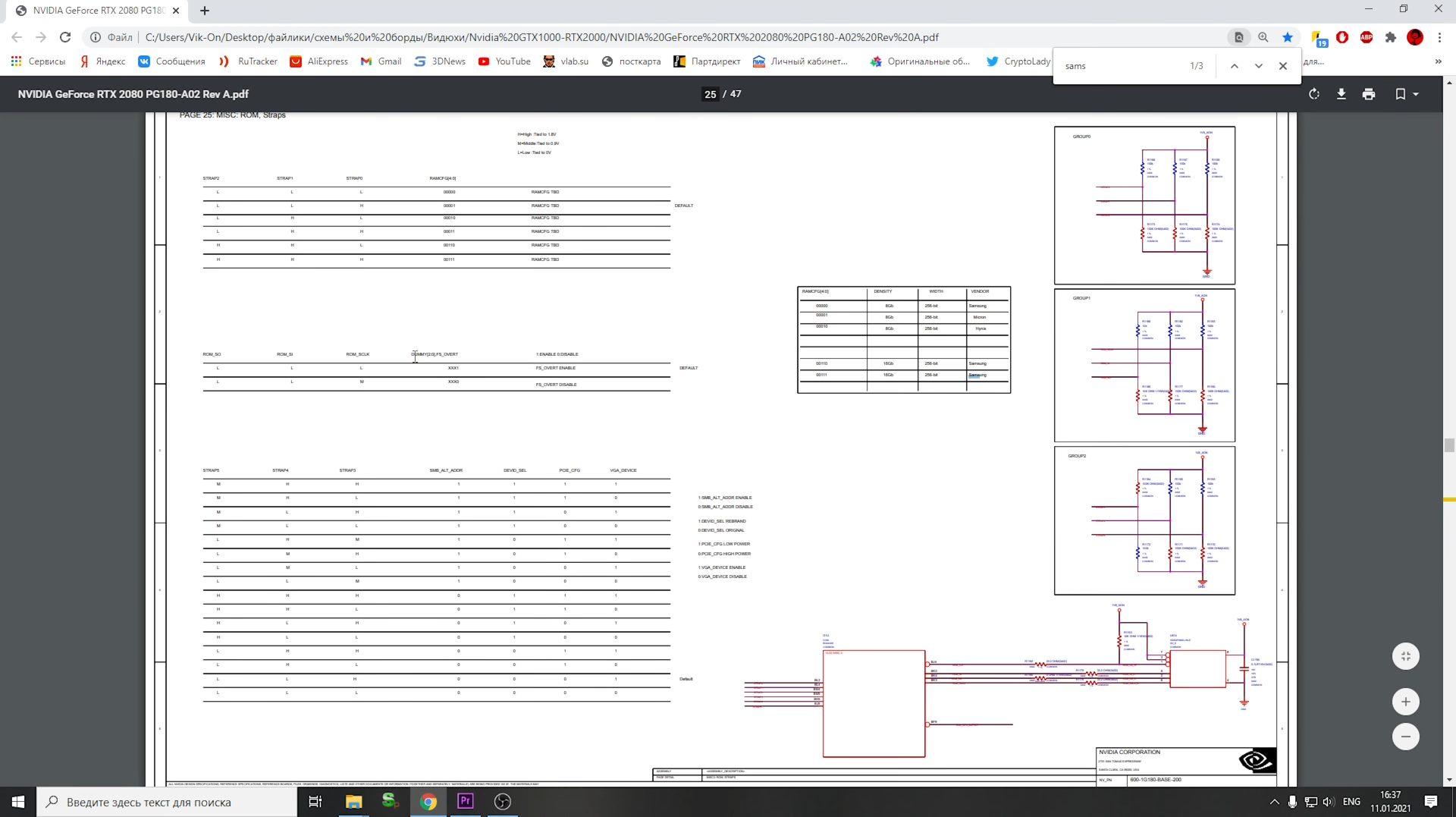Go forward in browser history
Screen dimensions: 1456x817
[x=41, y=37]
